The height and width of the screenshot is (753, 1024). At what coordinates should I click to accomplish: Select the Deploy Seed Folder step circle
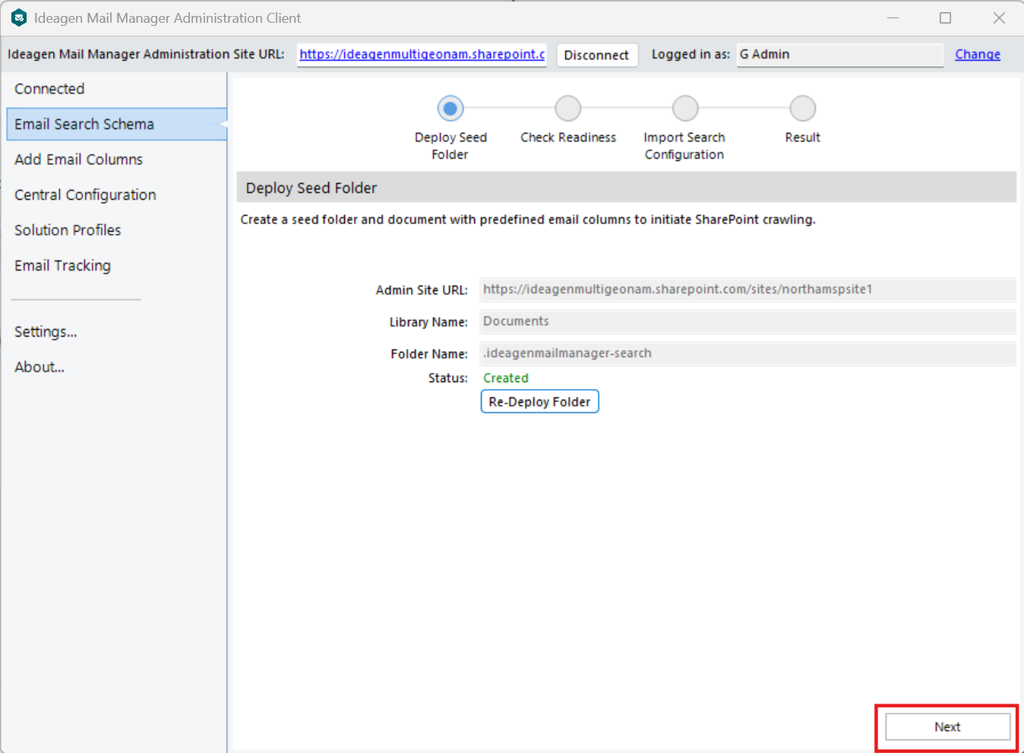[450, 108]
